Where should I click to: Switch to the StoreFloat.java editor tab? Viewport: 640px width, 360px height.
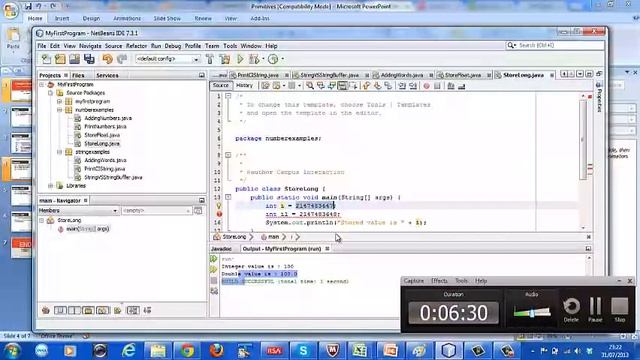[x=463, y=75]
